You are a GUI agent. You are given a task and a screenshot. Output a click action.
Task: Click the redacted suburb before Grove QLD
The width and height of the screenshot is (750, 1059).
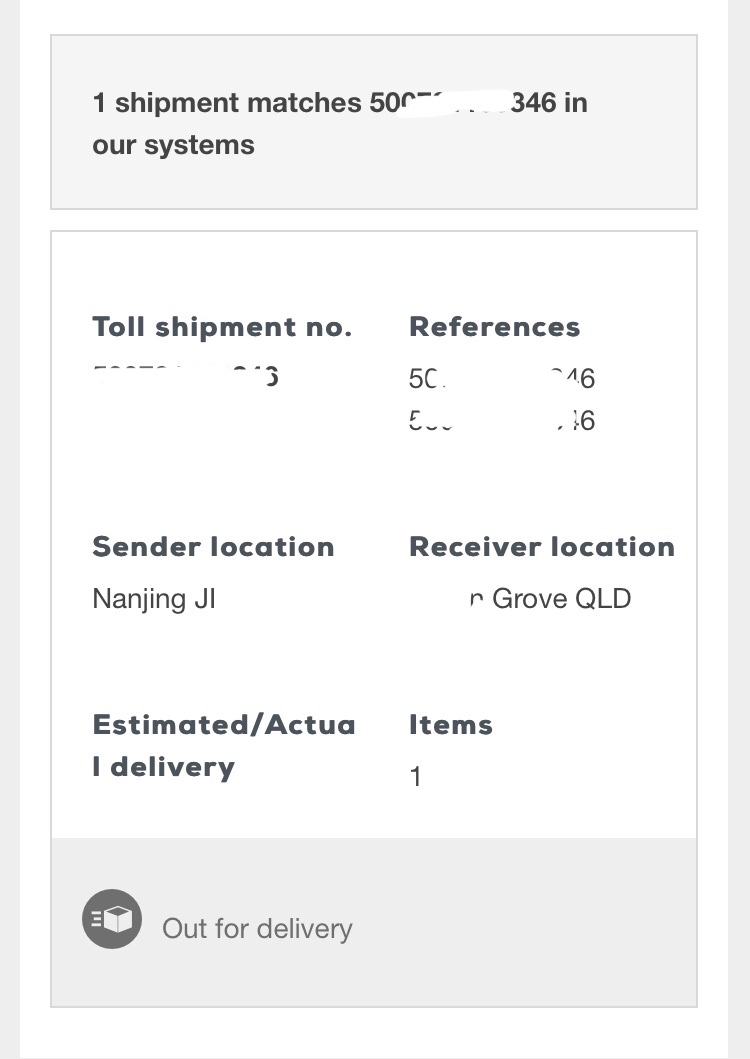(438, 599)
